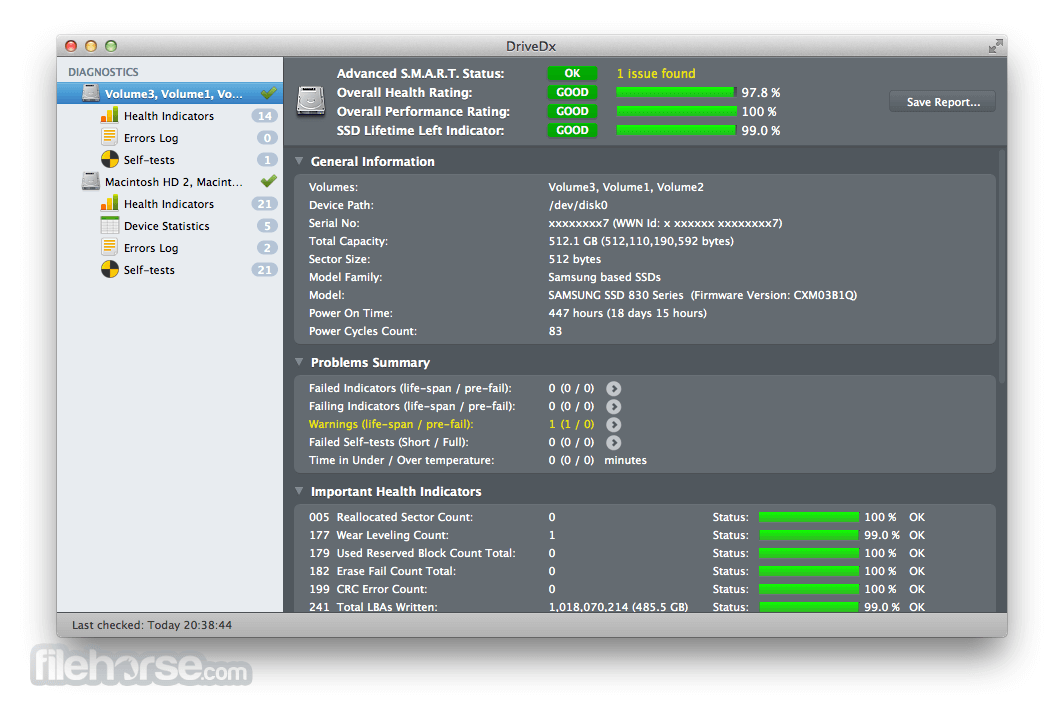
Task: Click 'Samsung based SSDs' model family value
Action: click(604, 277)
